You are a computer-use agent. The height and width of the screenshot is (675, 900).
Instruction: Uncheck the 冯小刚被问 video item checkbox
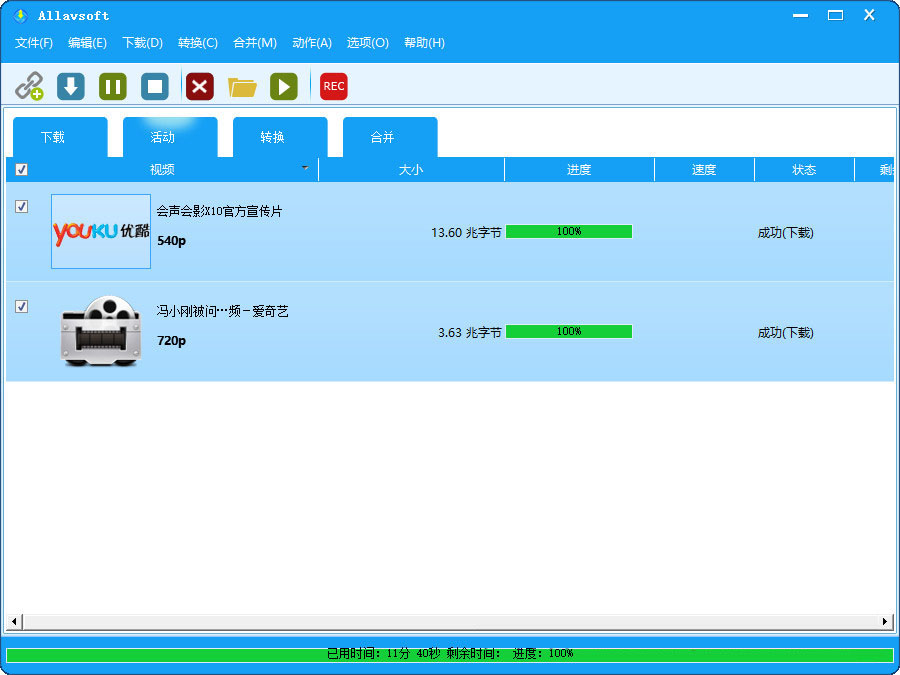point(21,307)
